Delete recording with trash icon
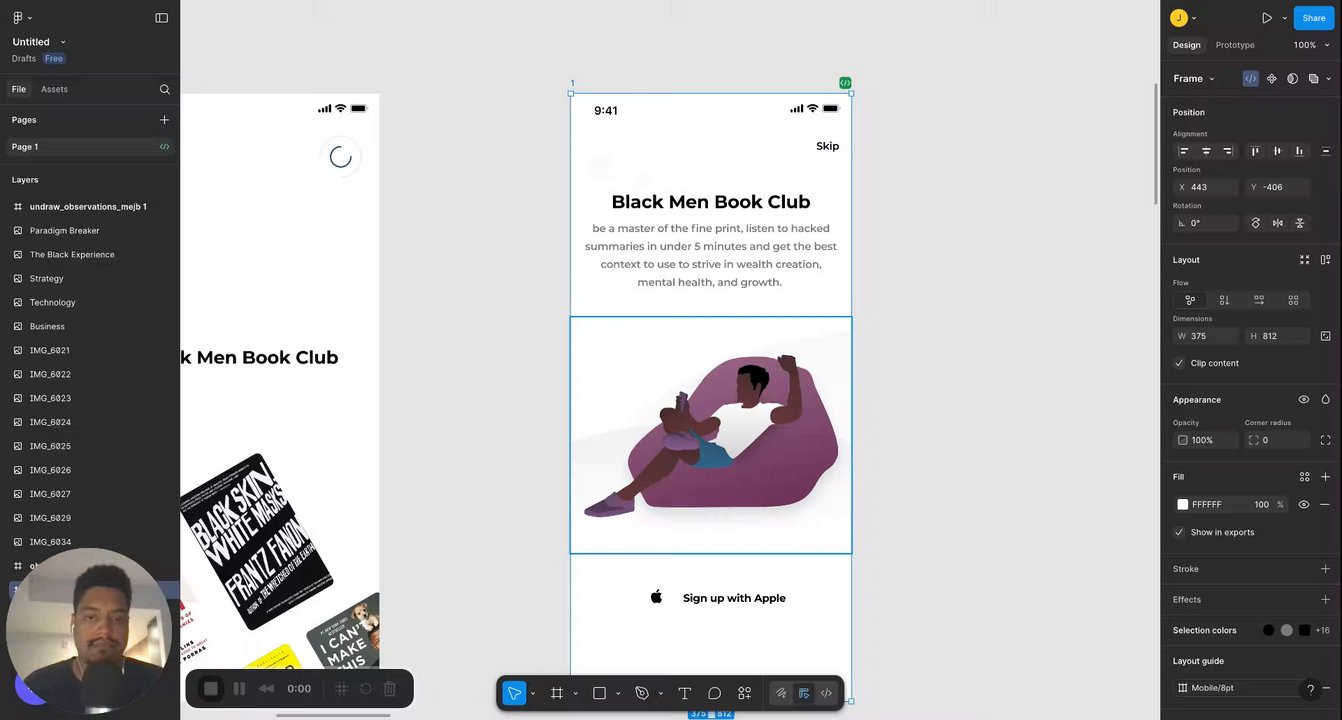 pyautogui.click(x=390, y=688)
